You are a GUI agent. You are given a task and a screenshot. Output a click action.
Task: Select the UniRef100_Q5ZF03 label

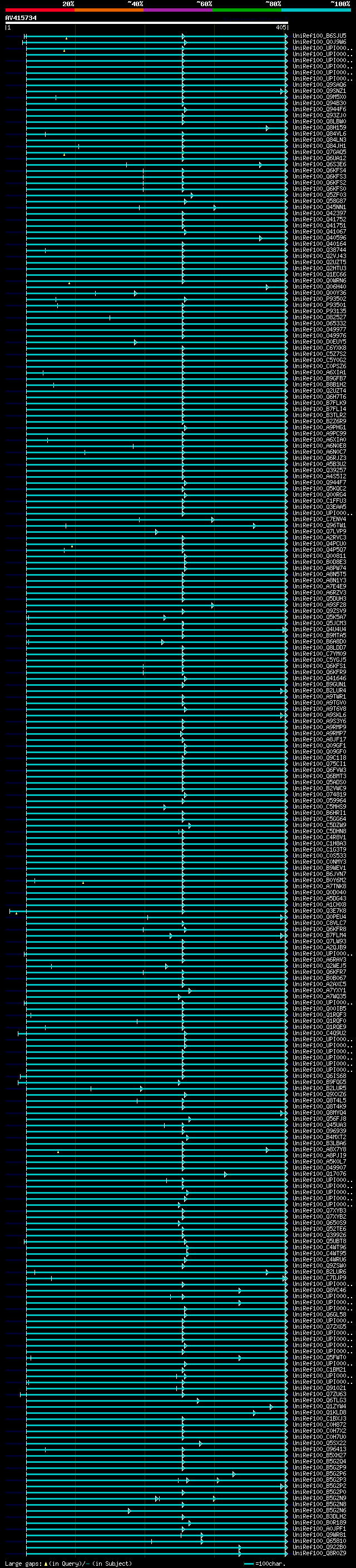coord(319,195)
